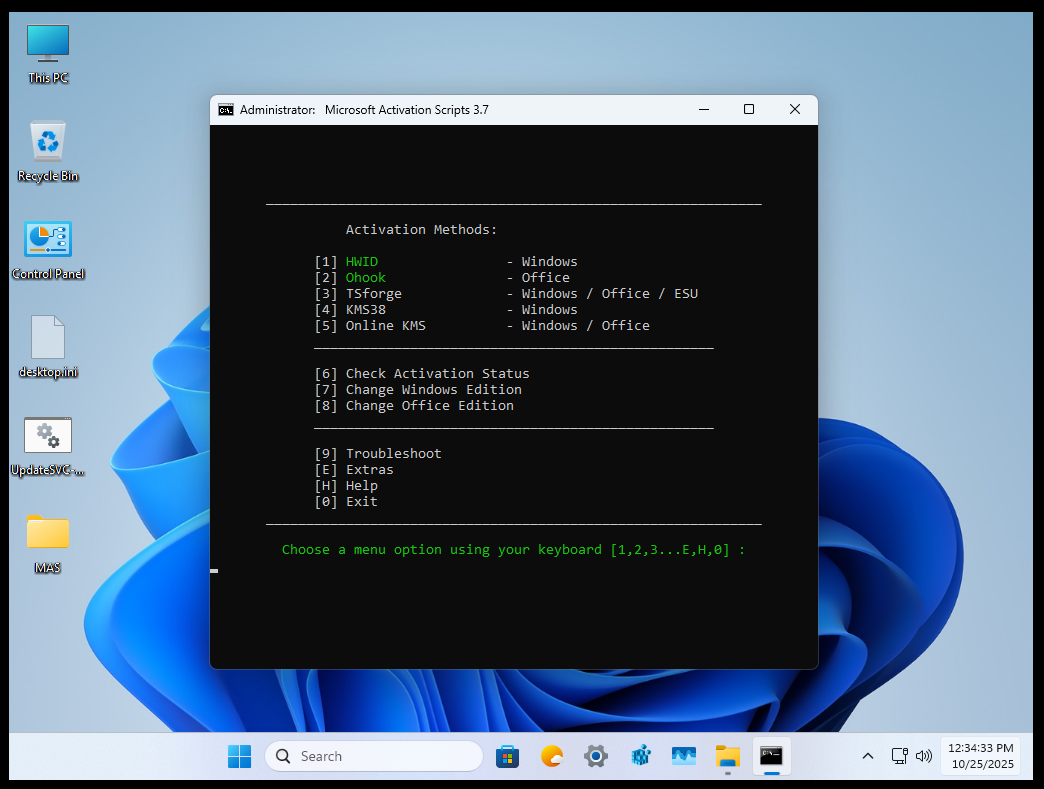Click "Change Office Edition" line

pos(414,405)
